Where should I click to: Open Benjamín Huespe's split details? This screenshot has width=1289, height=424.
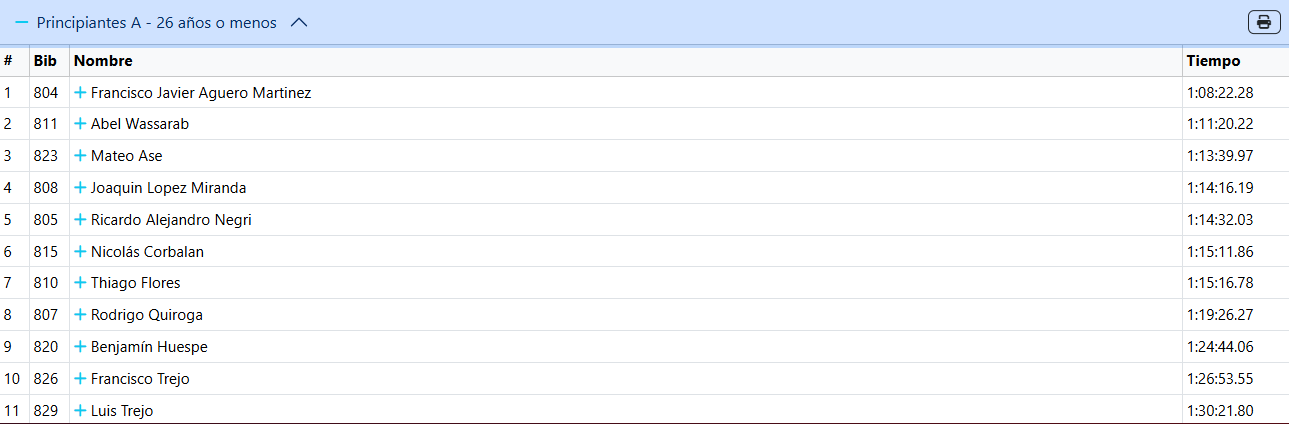(80, 347)
